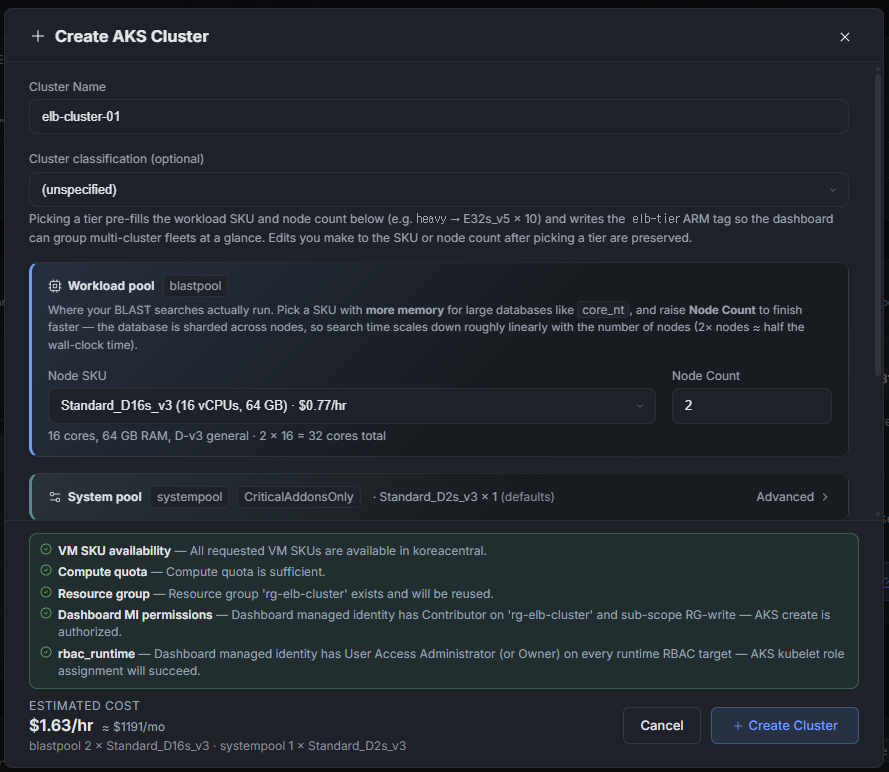Screen dimensions: 889x772
Task: Click the Workload pool heading
Action: 111,286
